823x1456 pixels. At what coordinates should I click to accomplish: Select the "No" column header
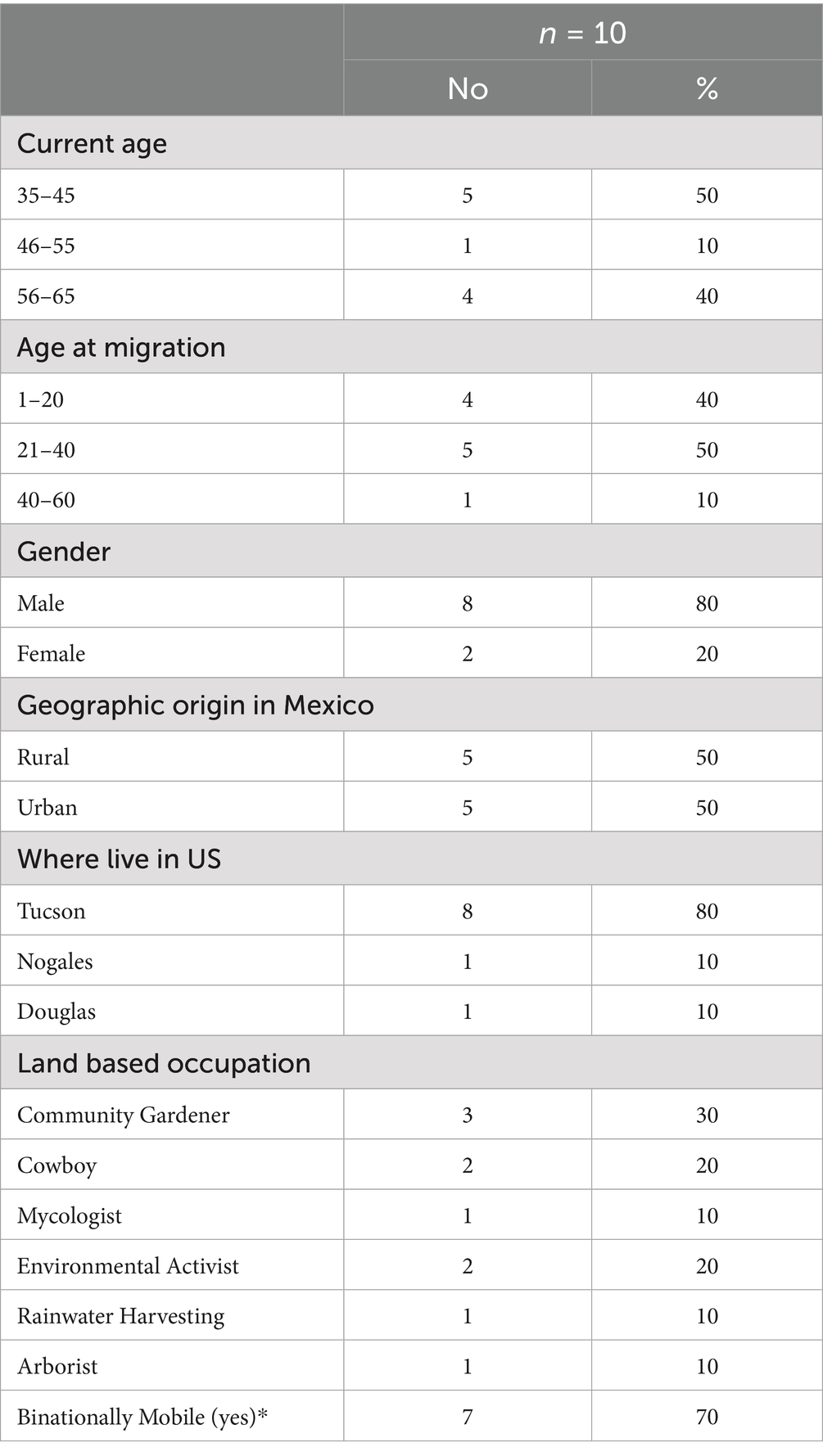pyautogui.click(x=468, y=88)
